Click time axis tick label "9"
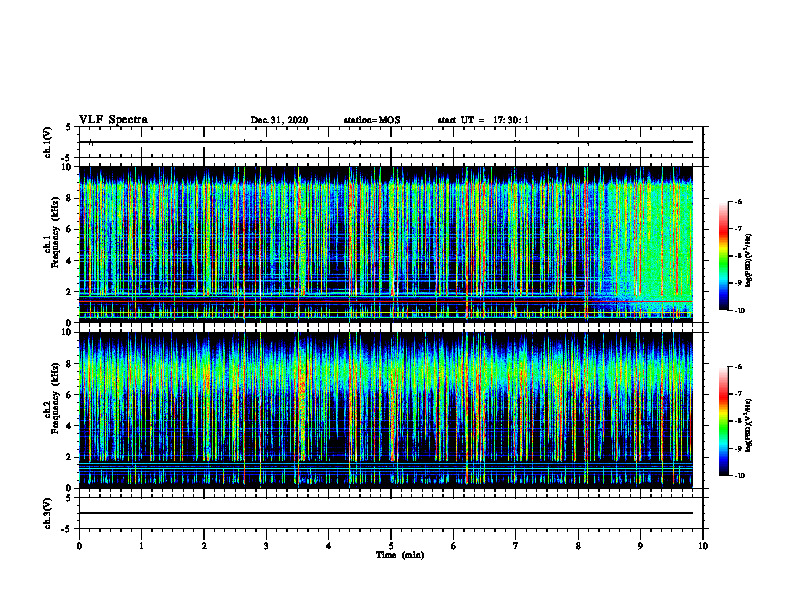 point(640,546)
